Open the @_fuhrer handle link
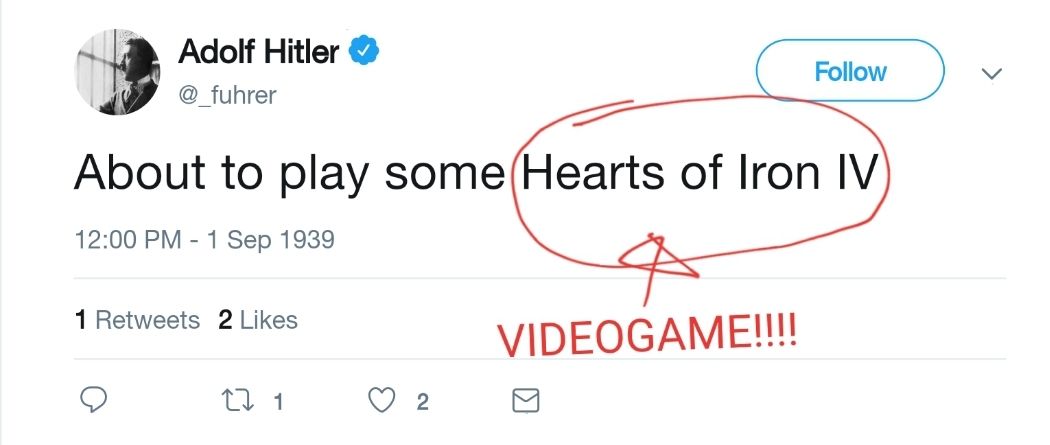 [227, 95]
